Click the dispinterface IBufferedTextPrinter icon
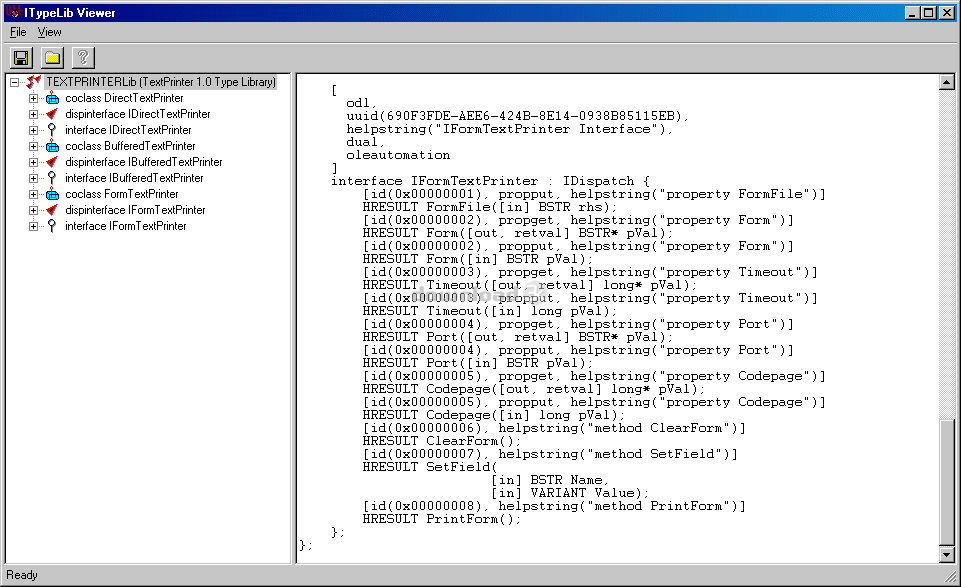Image resolution: width=961 pixels, height=587 pixels. click(53, 162)
